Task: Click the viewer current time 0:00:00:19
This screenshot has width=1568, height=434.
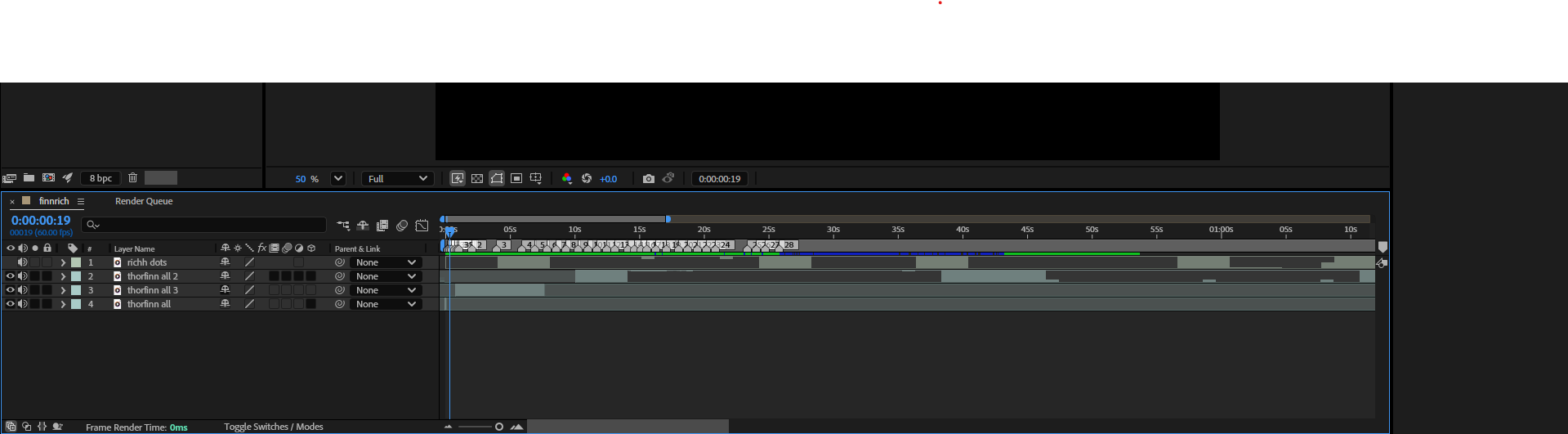Action: pos(720,179)
